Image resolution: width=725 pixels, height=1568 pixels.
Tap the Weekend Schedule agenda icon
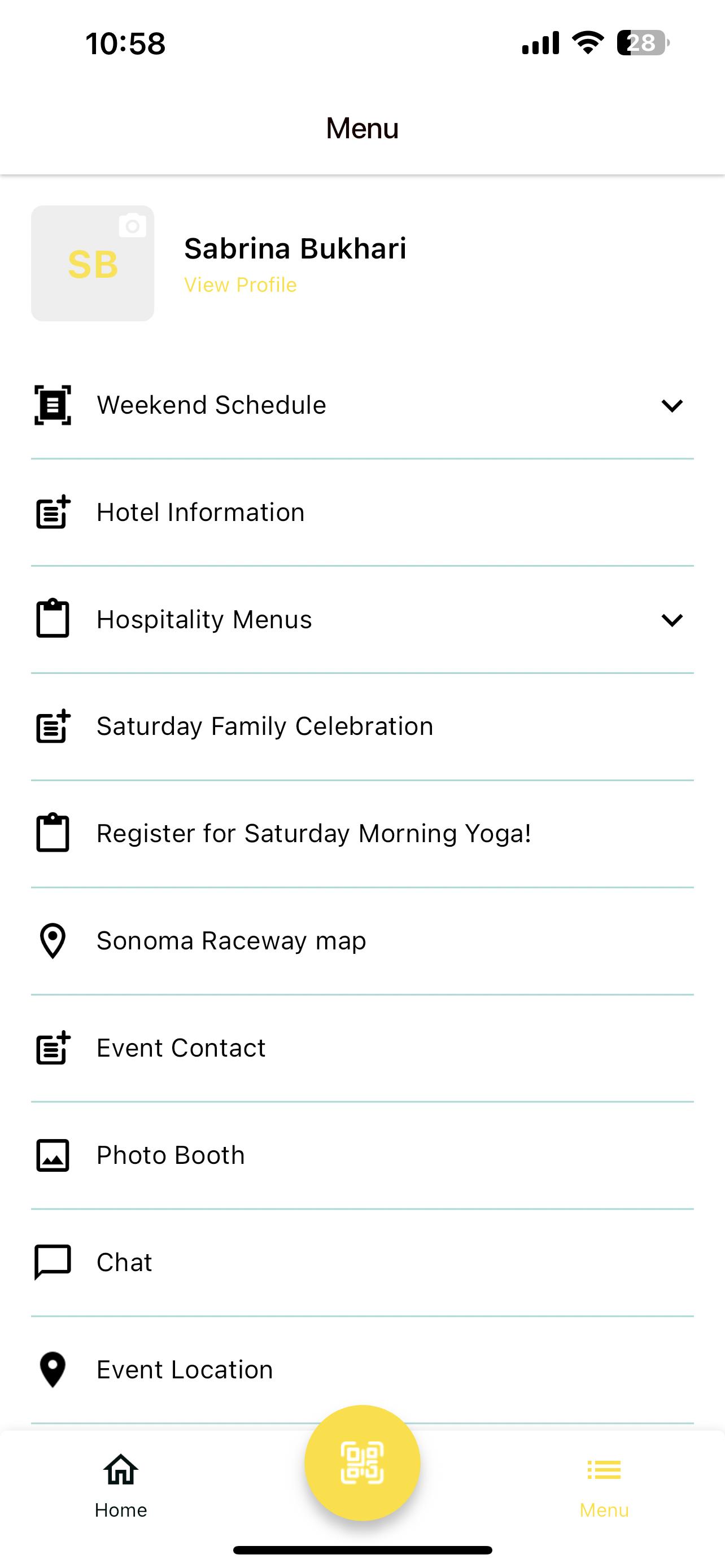(x=53, y=405)
